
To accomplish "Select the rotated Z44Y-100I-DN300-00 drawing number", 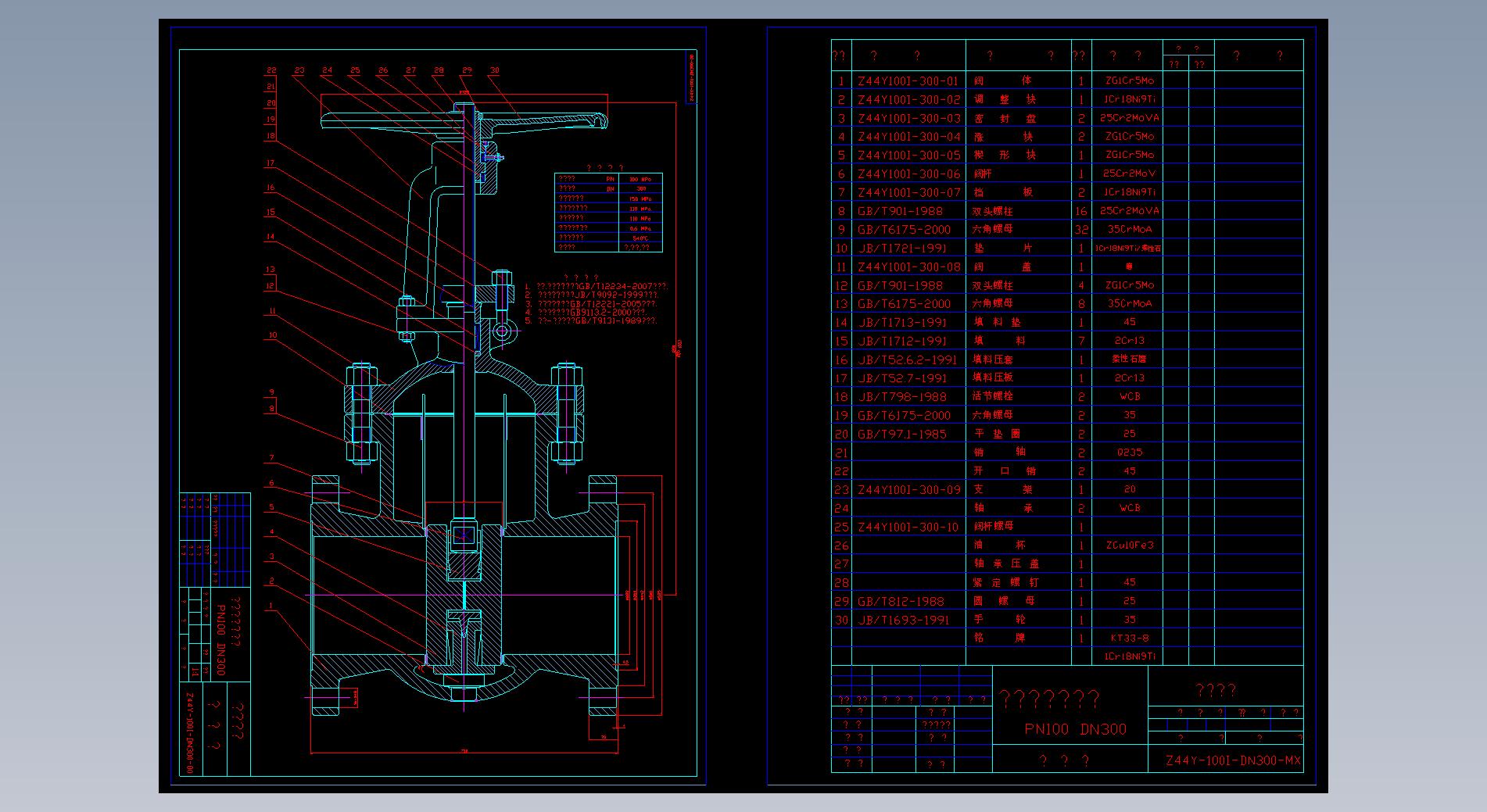I will tap(190, 732).
